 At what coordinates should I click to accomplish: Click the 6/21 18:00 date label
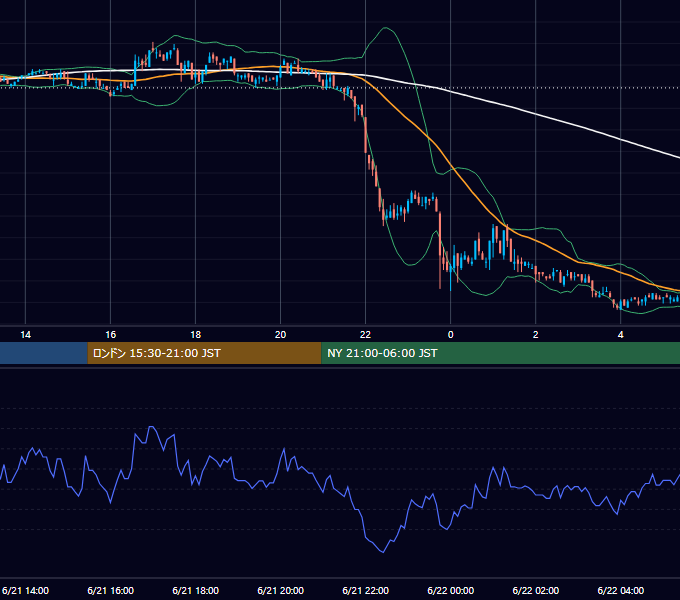(x=196, y=590)
